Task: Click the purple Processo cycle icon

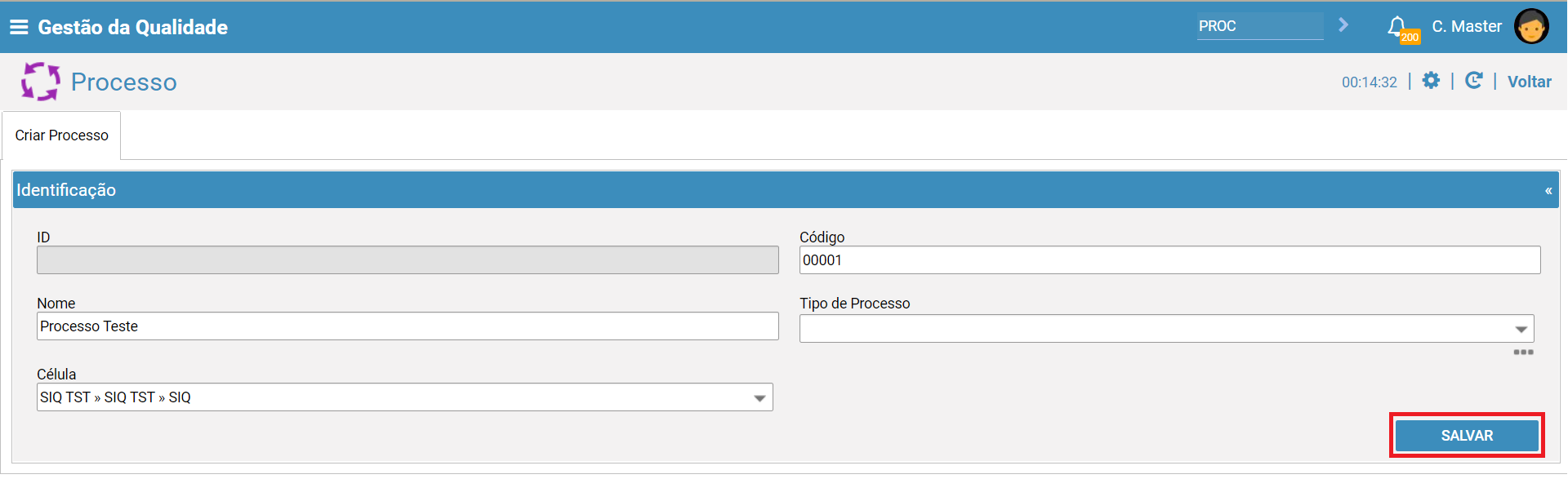Action: 40,82
